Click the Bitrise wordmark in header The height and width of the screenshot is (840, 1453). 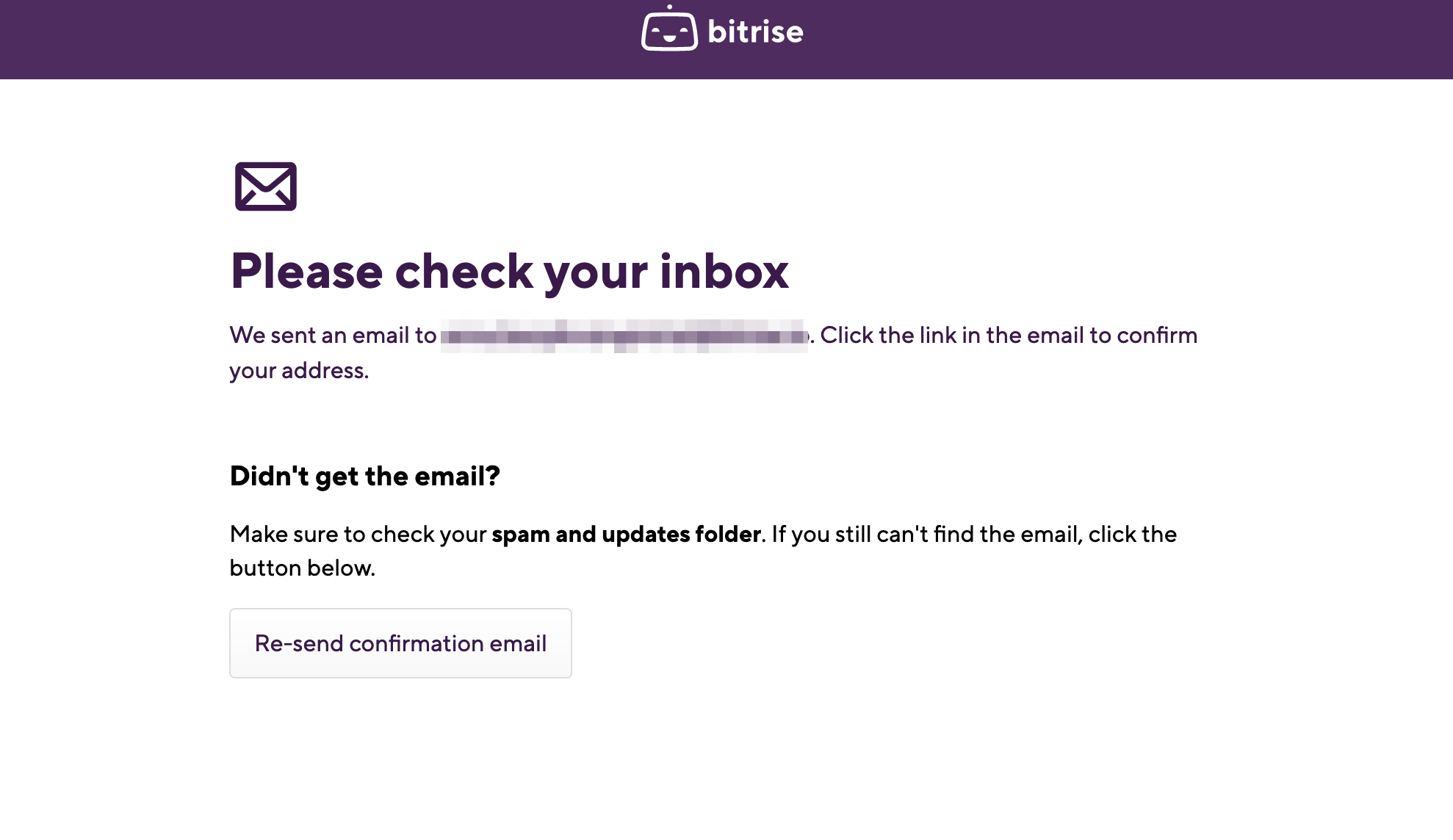tap(754, 32)
